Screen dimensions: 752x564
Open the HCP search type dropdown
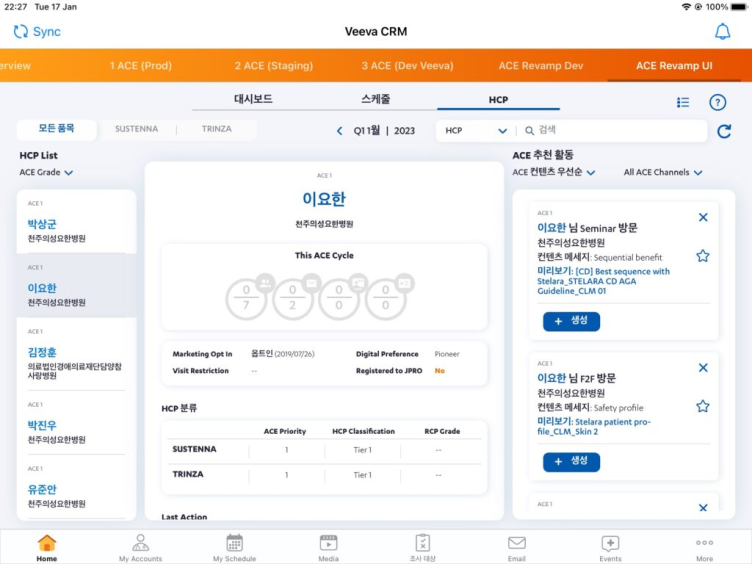[x=476, y=131]
